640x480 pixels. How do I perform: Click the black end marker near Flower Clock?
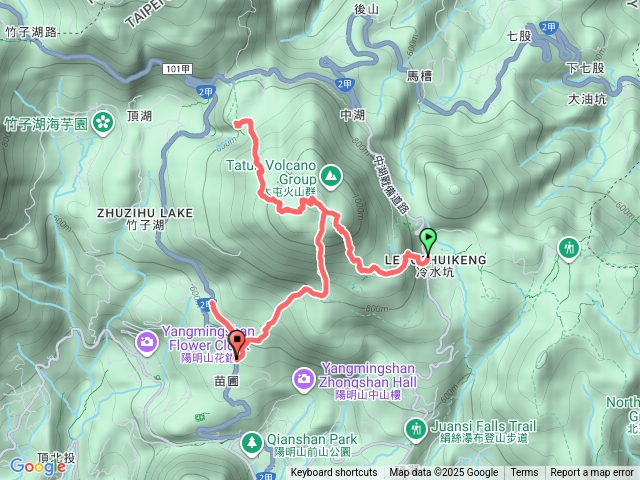click(x=237, y=345)
